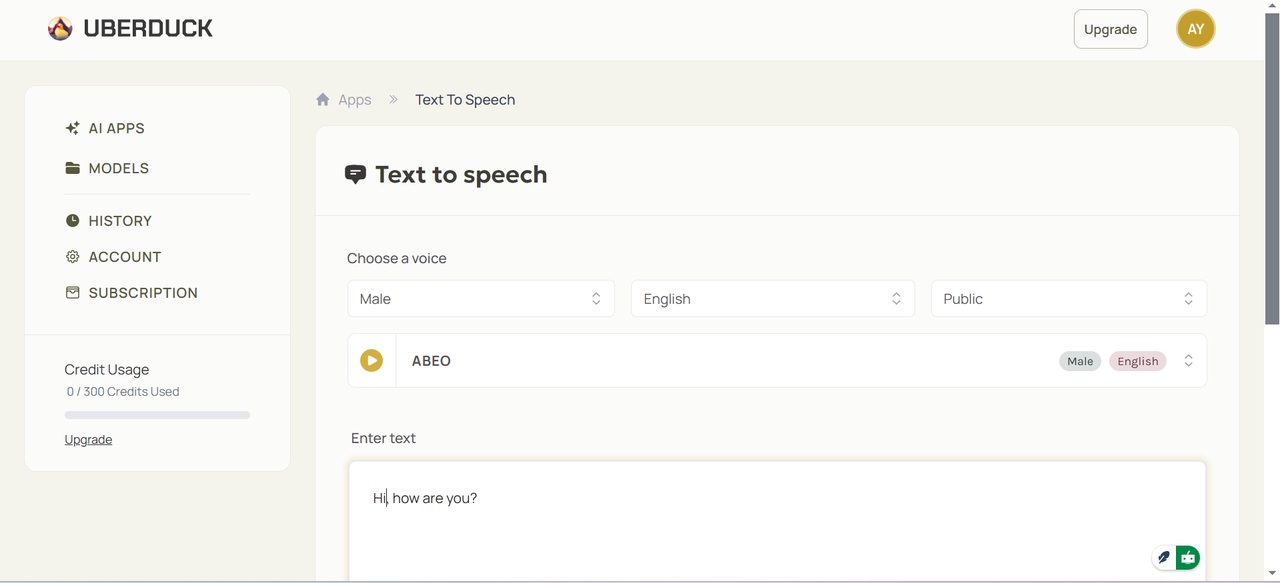Click the feather pen extension icon

tap(1164, 557)
